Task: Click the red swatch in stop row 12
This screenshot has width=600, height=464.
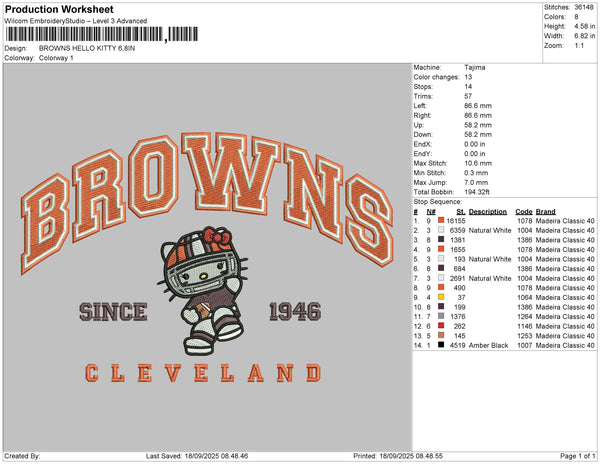Action: (x=441, y=326)
